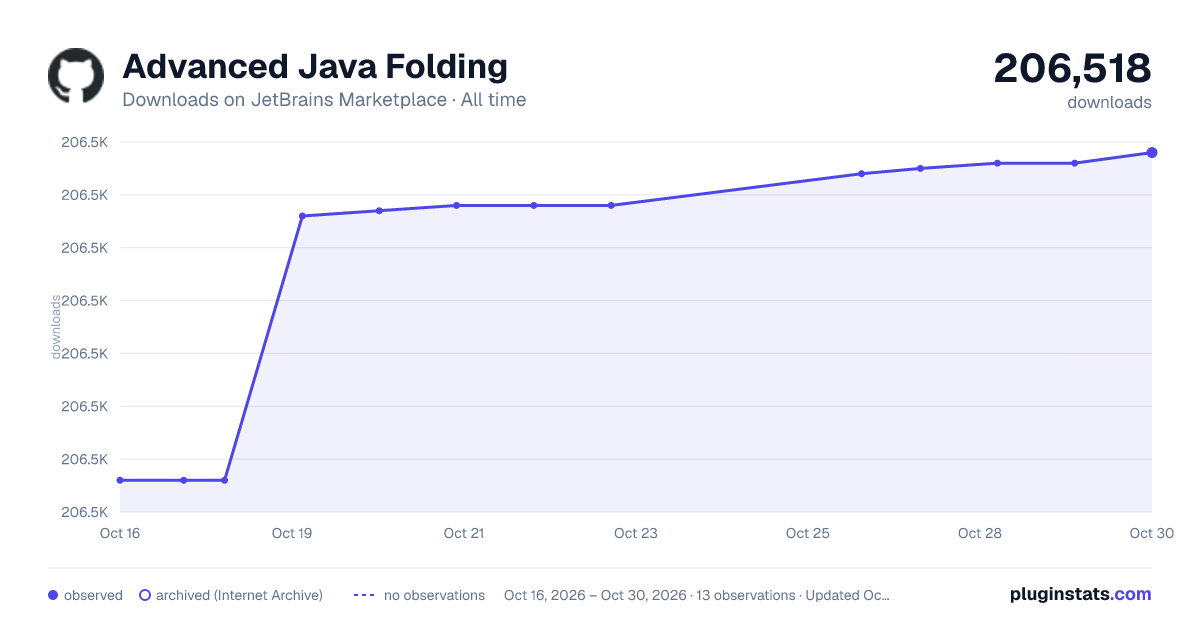Select the data point at the top of the steep rise
The height and width of the screenshot is (630, 1200).
(302, 216)
